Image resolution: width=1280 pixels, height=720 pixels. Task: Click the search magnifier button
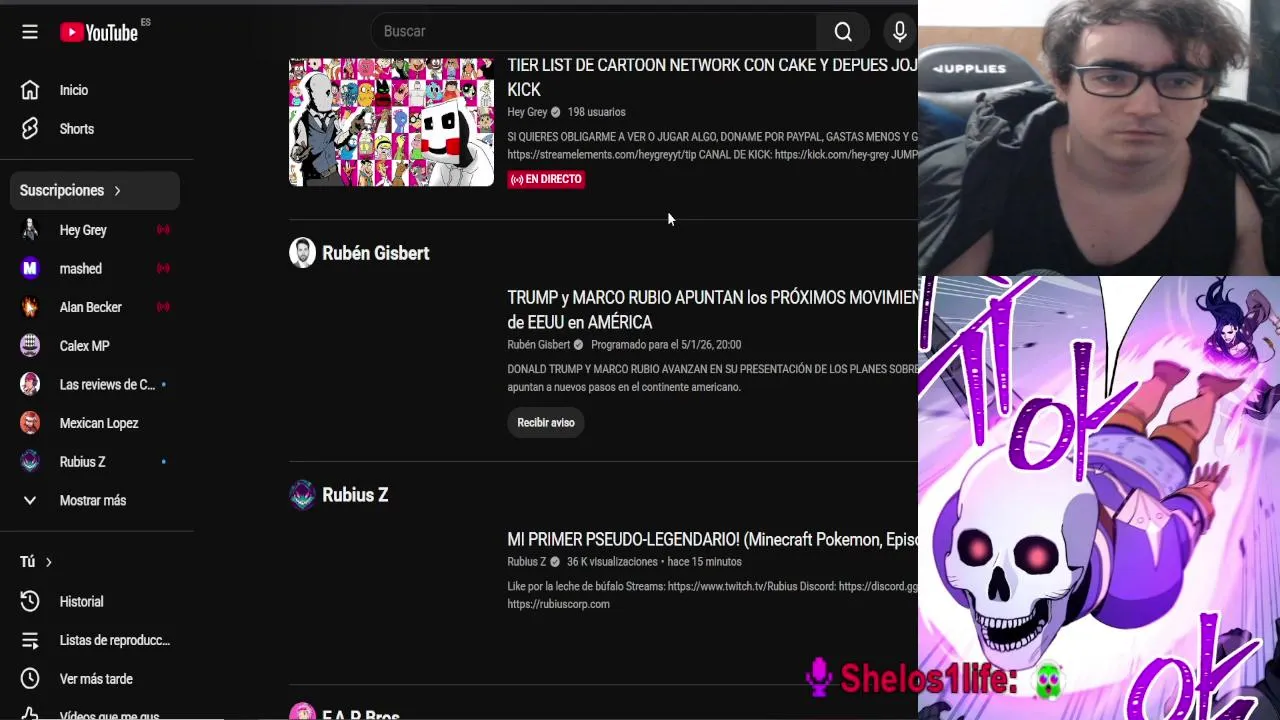[x=843, y=32]
